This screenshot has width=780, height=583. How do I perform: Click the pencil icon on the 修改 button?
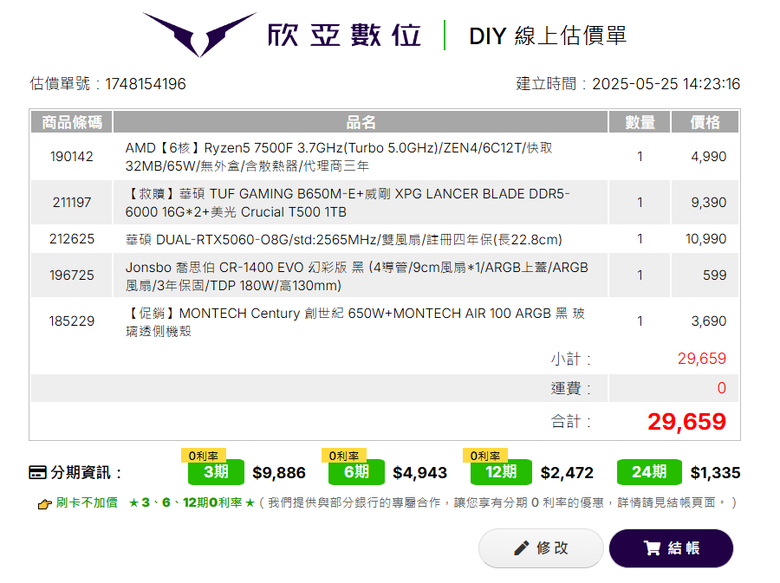[x=521, y=548]
